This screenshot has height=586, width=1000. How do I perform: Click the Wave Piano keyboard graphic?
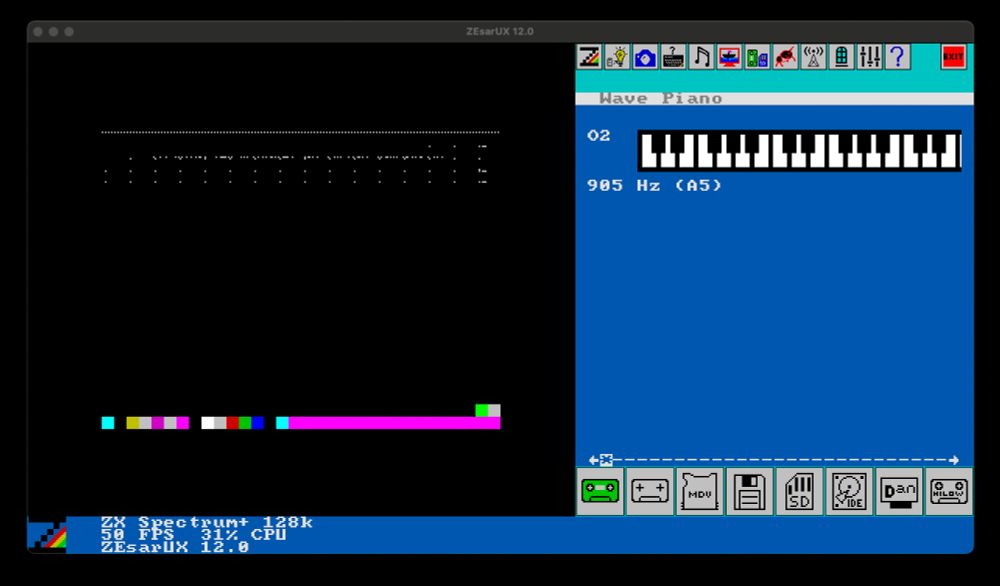click(799, 150)
